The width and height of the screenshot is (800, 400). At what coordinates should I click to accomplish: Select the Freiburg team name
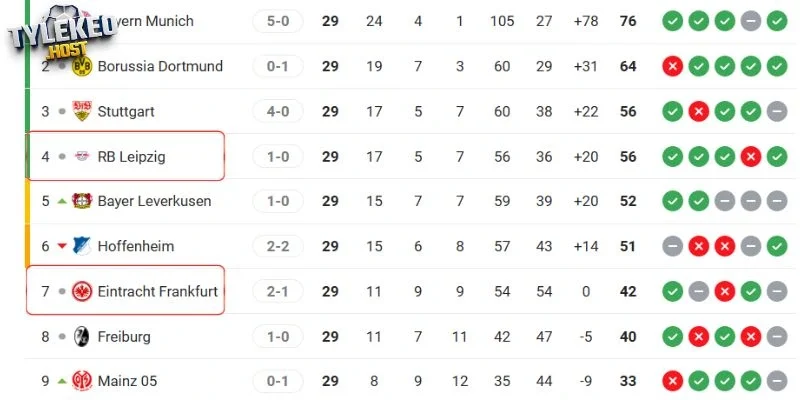click(x=124, y=336)
